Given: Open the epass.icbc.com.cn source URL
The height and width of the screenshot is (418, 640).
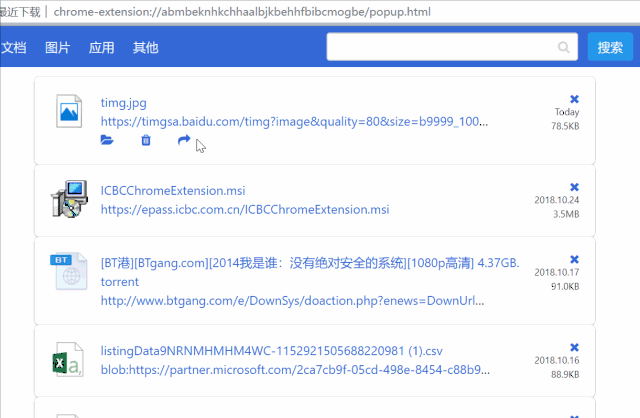Looking at the screenshot, I should pos(245,209).
